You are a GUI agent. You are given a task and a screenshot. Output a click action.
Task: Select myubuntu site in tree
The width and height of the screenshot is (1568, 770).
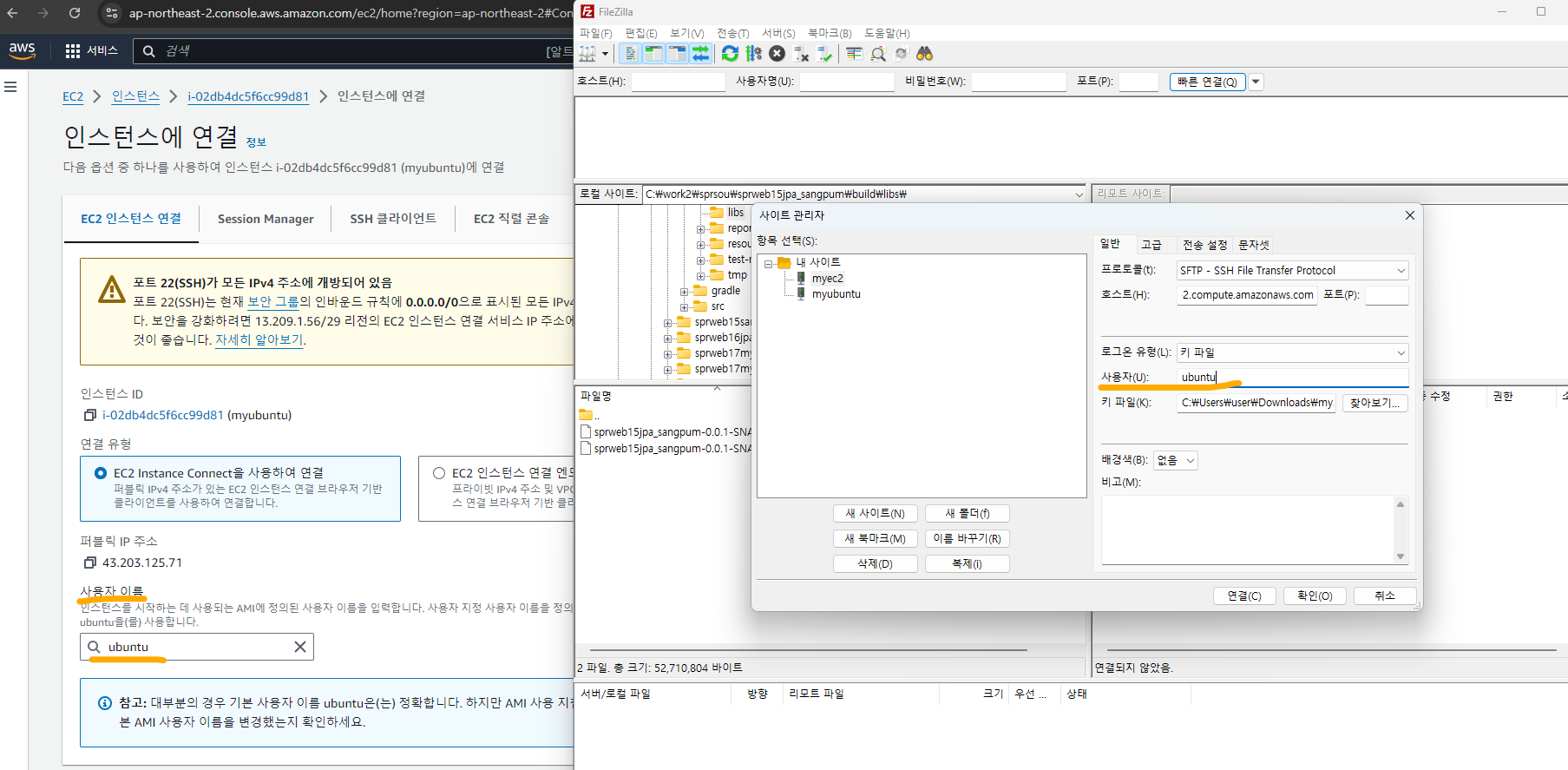pos(836,294)
